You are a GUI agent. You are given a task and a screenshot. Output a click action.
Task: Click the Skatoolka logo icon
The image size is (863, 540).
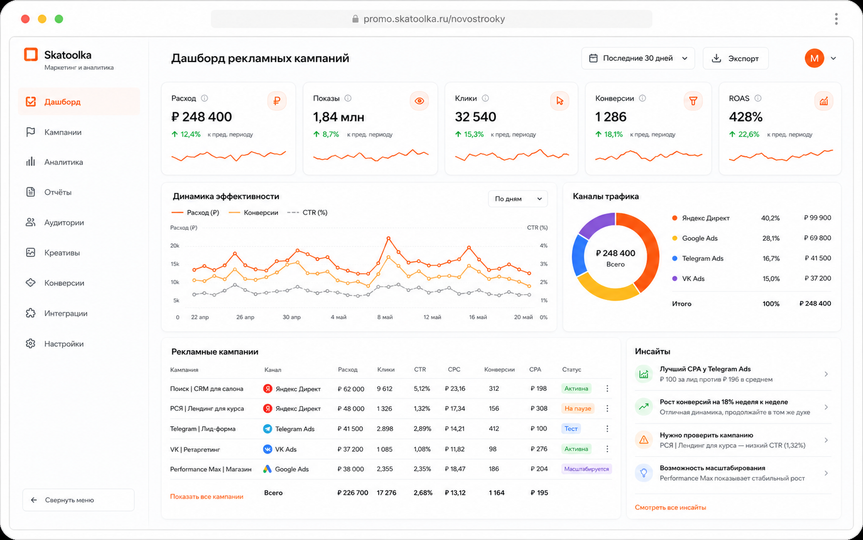(x=31, y=54)
